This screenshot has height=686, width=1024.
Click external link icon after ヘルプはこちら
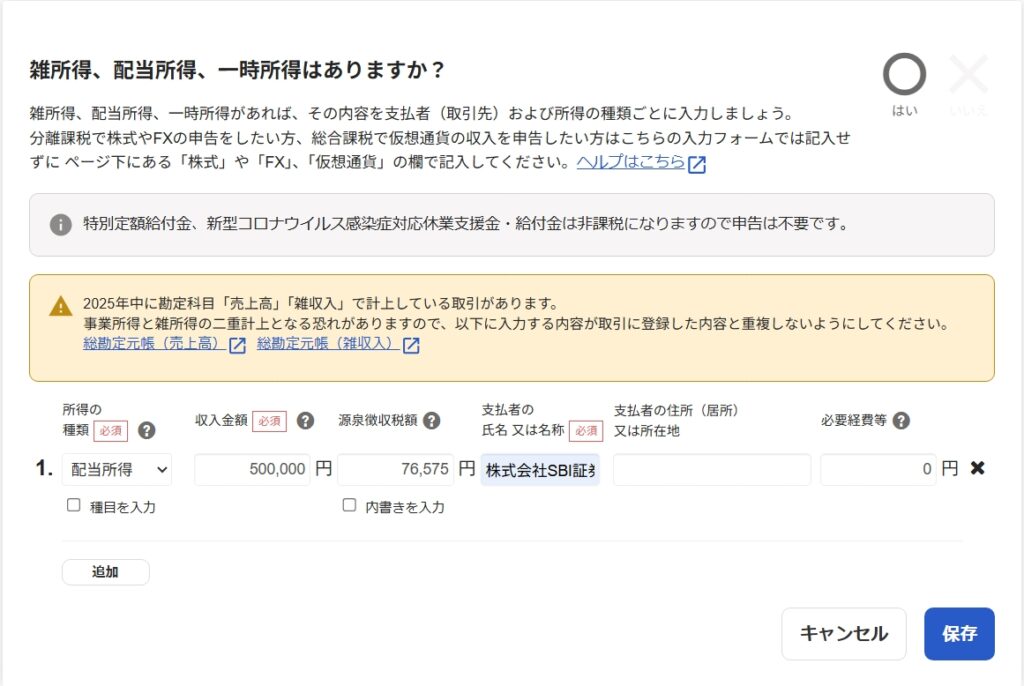point(697,165)
